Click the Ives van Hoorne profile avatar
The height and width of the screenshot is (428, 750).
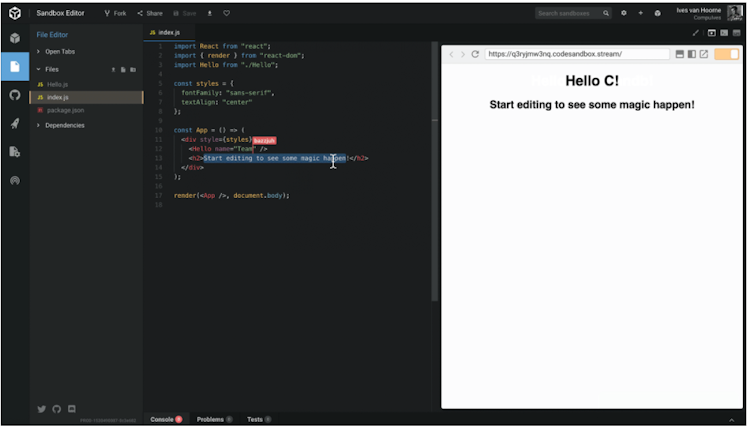tap(734, 13)
